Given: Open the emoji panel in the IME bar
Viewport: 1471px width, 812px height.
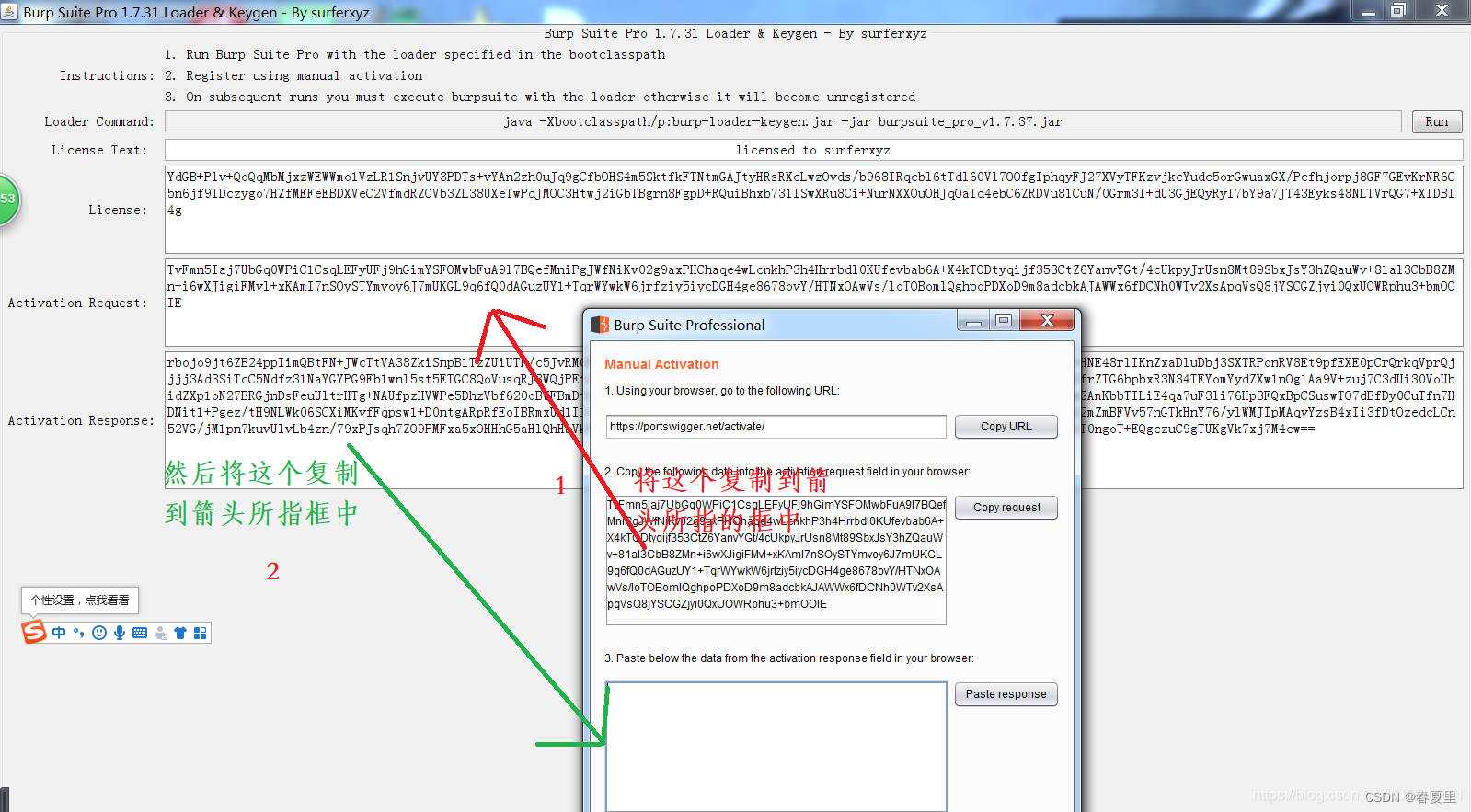Looking at the screenshot, I should point(99,633).
